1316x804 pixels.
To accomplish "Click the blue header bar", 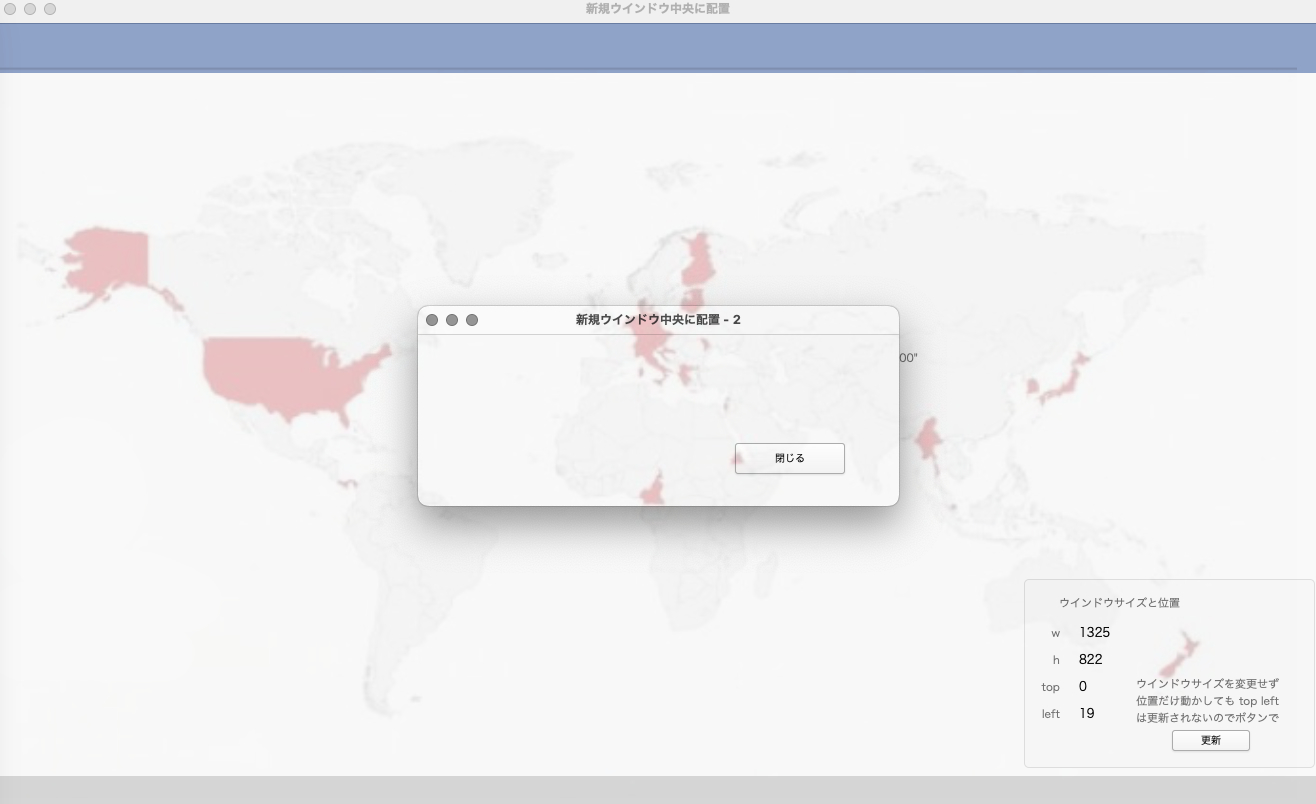I will coord(657,46).
